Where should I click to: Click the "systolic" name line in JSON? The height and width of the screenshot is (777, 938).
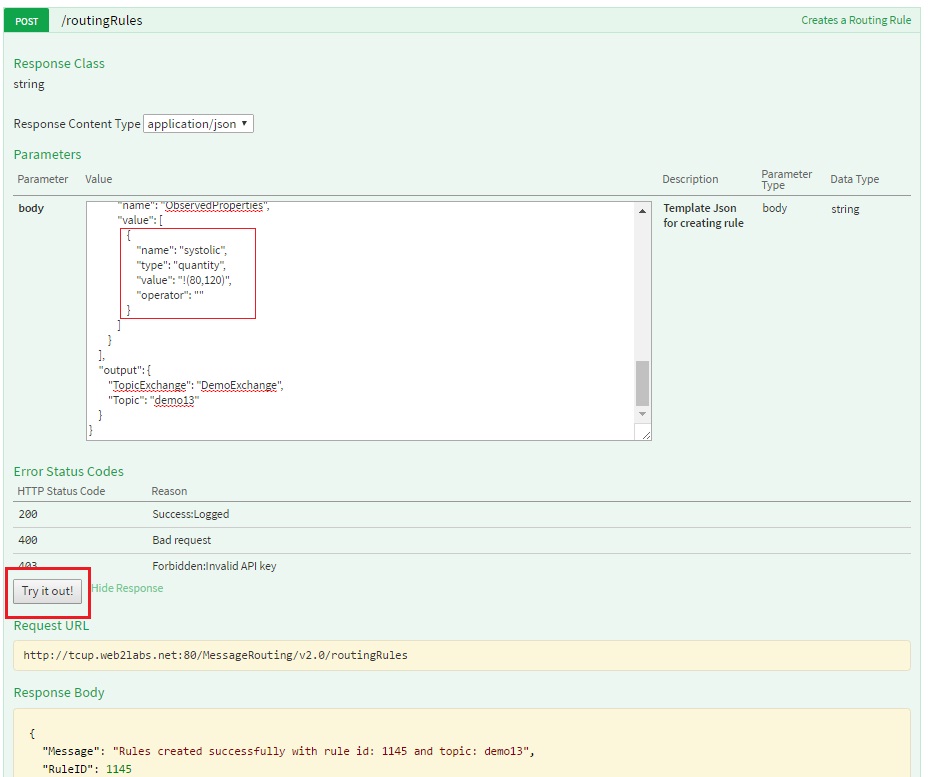(182, 250)
